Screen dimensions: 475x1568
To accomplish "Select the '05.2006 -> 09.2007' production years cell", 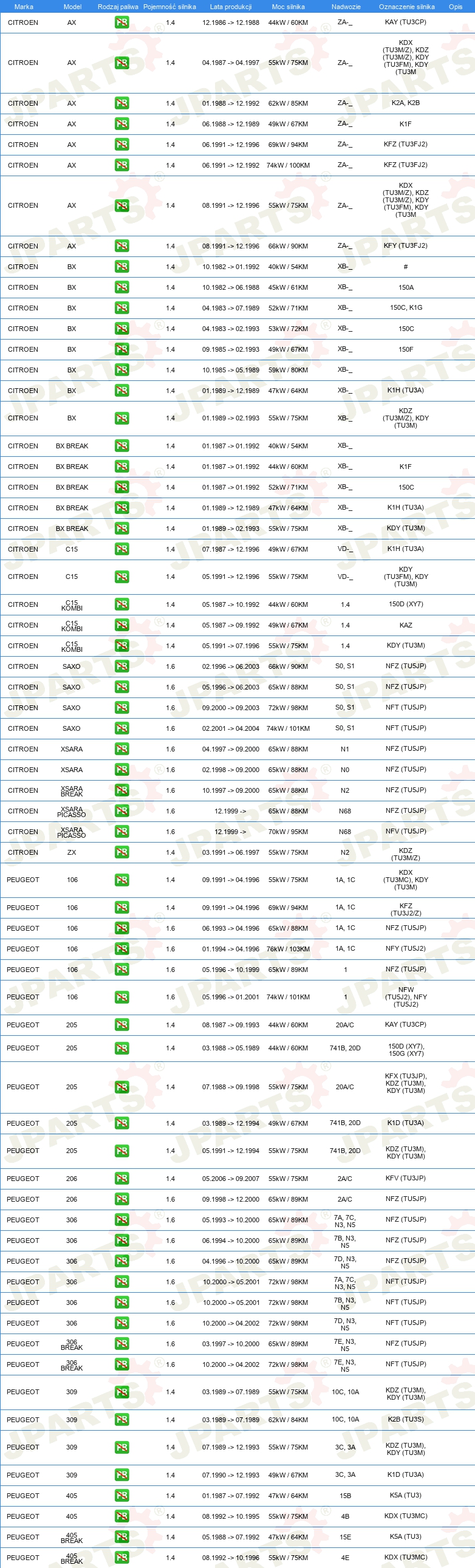I will [x=231, y=1179].
